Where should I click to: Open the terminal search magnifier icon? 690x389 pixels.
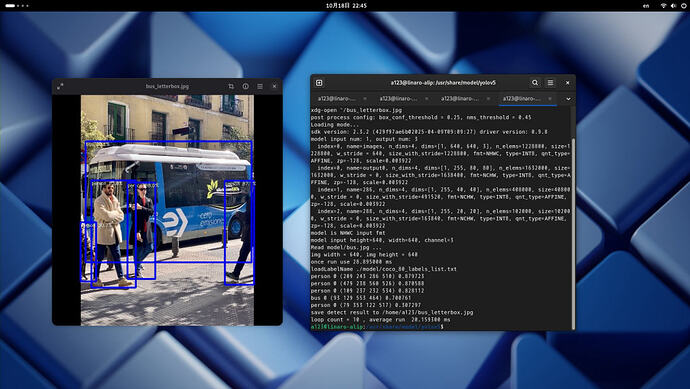[x=535, y=83]
